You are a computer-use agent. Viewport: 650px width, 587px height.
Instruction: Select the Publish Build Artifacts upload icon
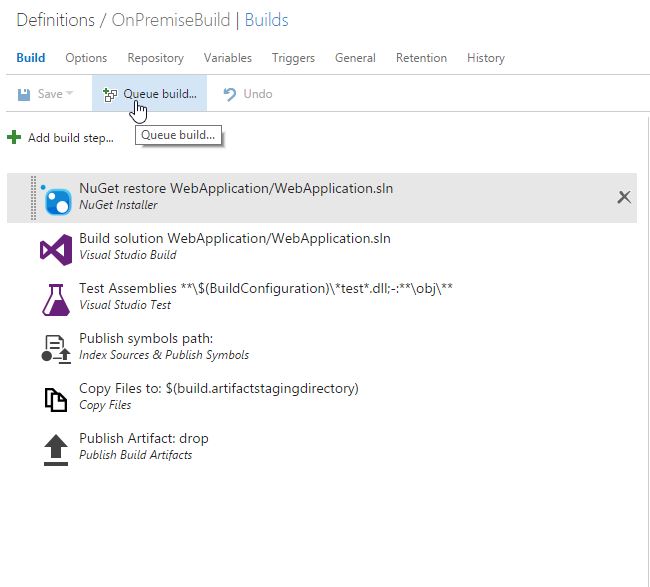[56, 450]
